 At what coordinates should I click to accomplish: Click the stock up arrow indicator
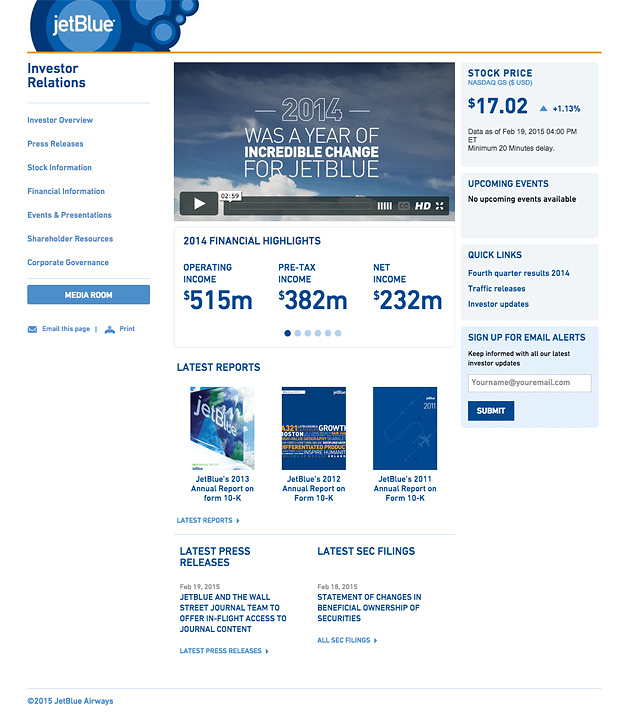coord(543,109)
